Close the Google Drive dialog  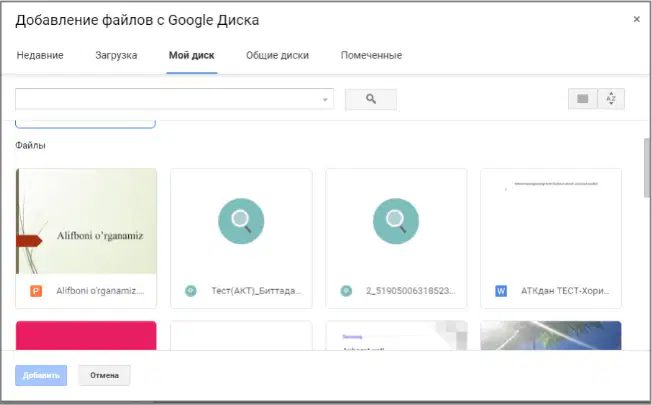636,19
